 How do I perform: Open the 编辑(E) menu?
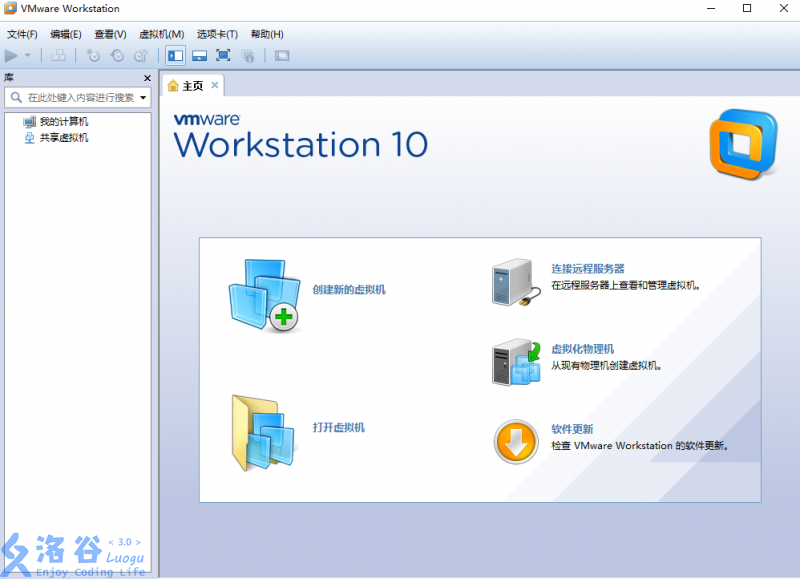[66, 34]
